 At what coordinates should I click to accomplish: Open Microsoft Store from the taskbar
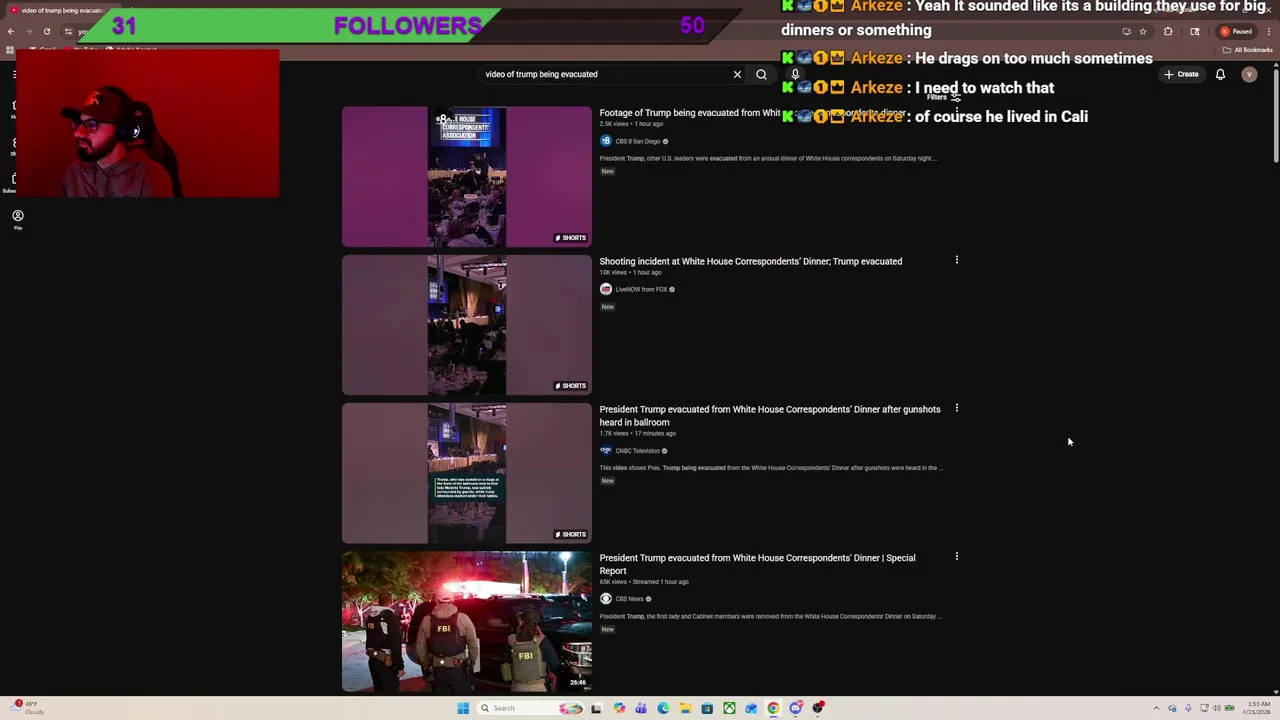[x=707, y=708]
